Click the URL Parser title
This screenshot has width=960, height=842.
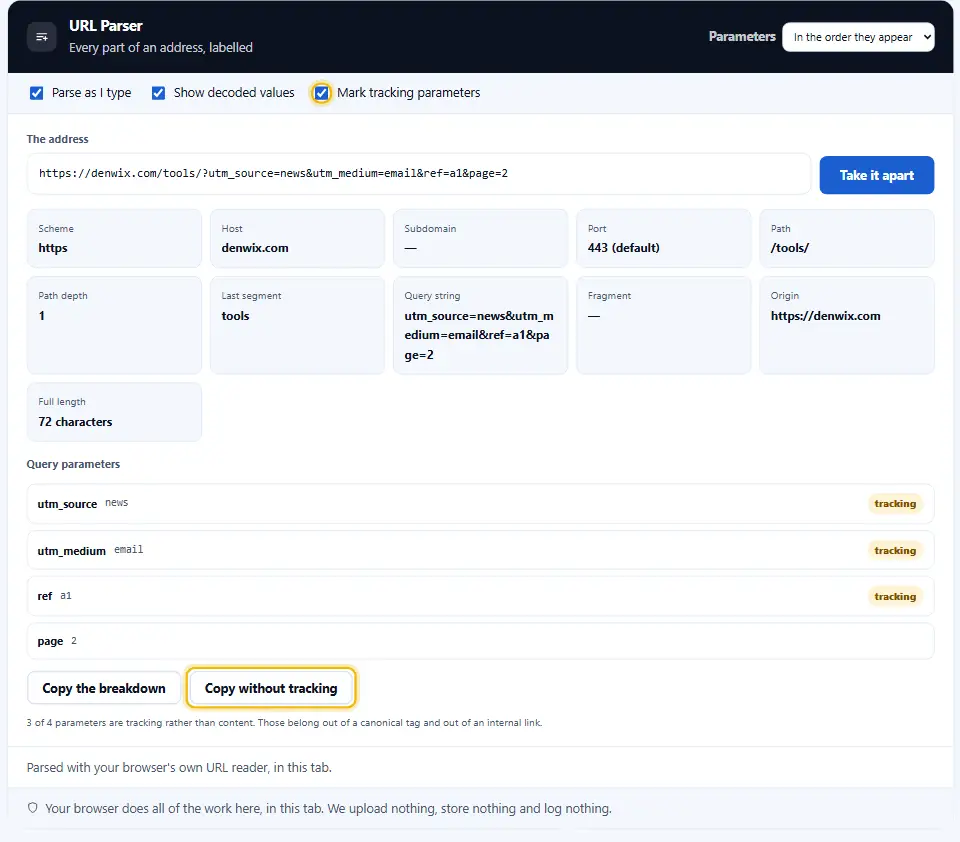(x=105, y=26)
